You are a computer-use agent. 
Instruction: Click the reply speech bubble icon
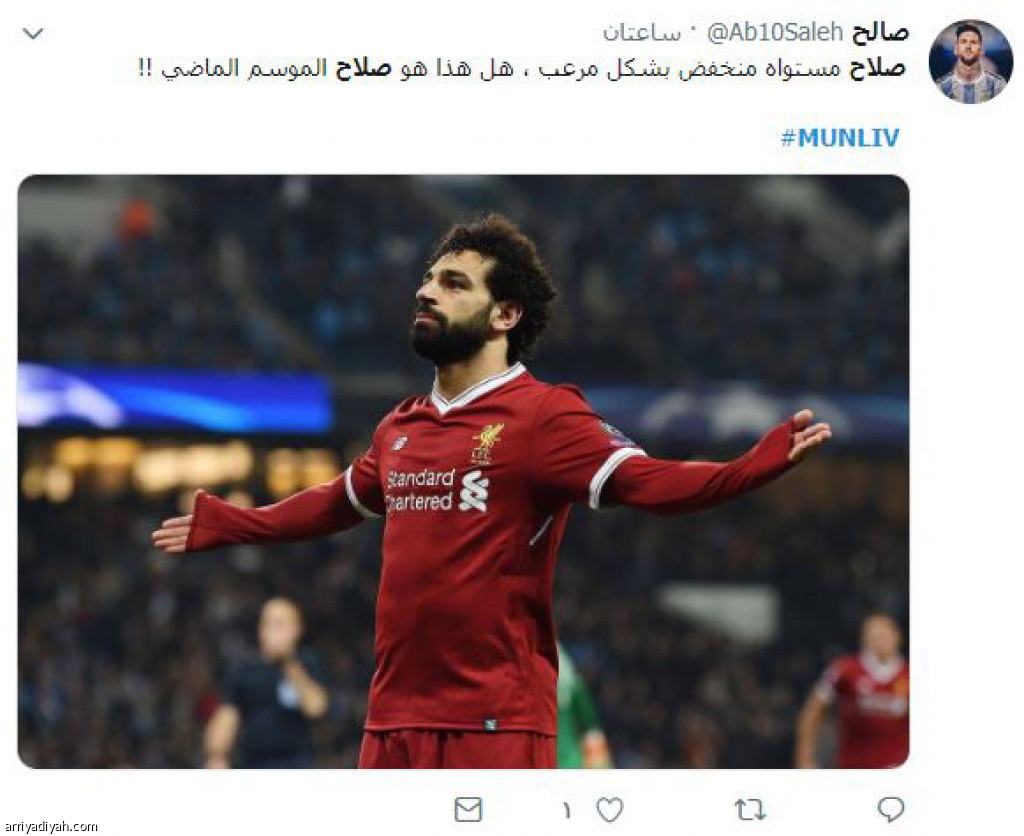point(891,809)
